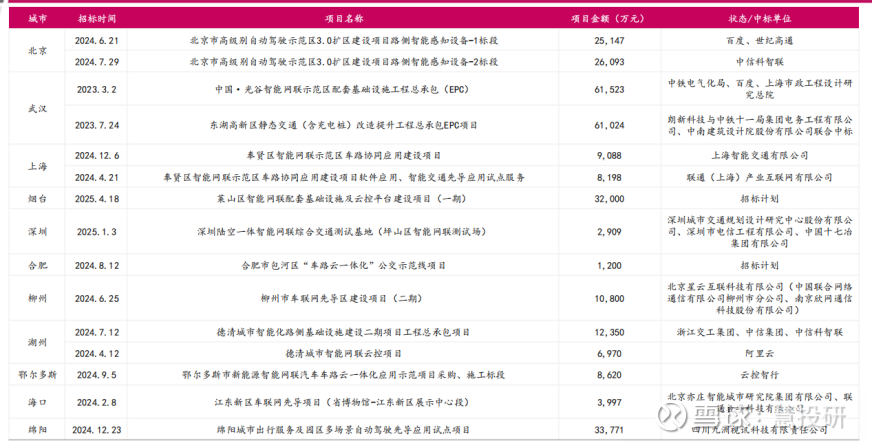The height and width of the screenshot is (444, 872).
Task: Click the date 2024.2.8
Action: [97, 402]
